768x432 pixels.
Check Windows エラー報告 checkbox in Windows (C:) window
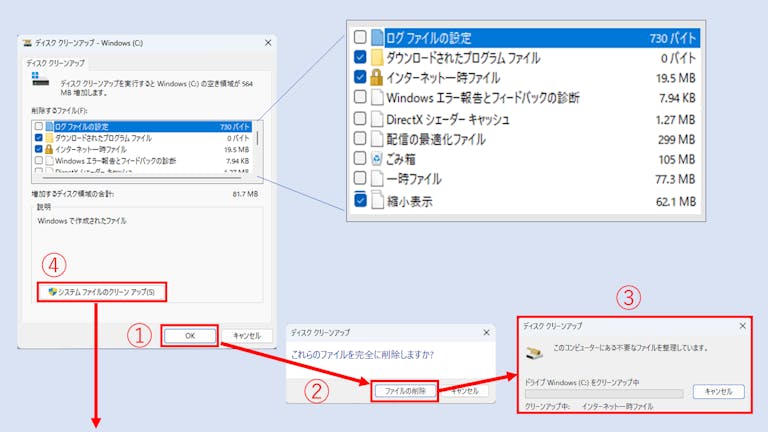pyautogui.click(x=39, y=160)
